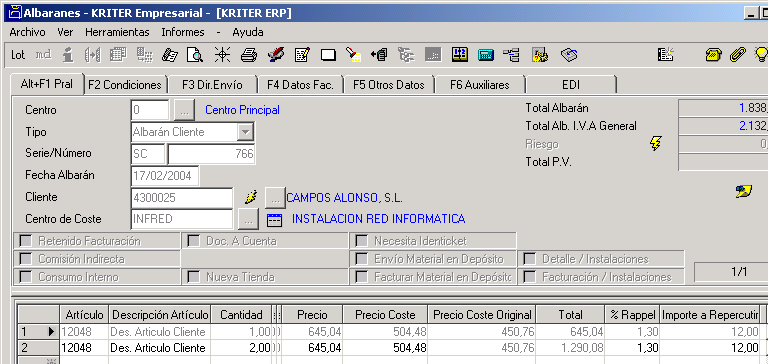Click the Lot toolbar button
The height and width of the screenshot is (364, 768).
pos(18,55)
